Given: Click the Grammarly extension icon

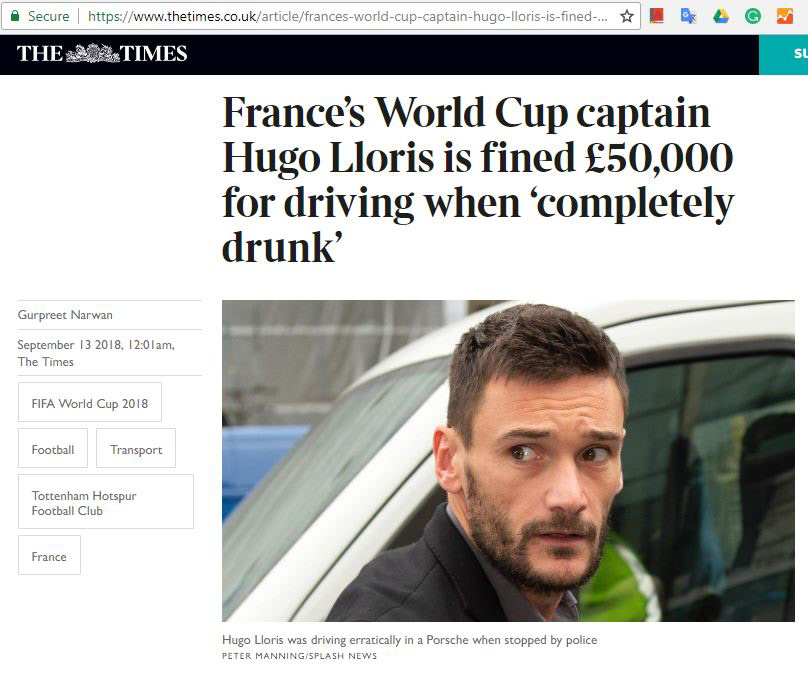Looking at the screenshot, I should point(753,16).
